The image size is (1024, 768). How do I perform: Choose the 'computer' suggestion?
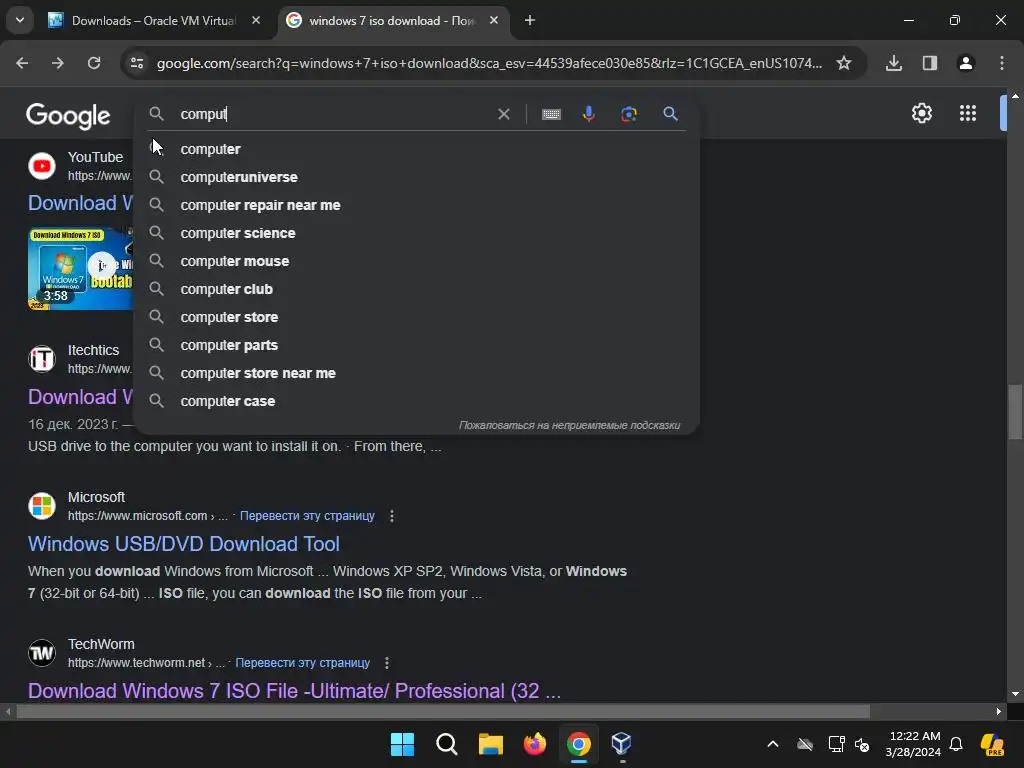[416, 150]
